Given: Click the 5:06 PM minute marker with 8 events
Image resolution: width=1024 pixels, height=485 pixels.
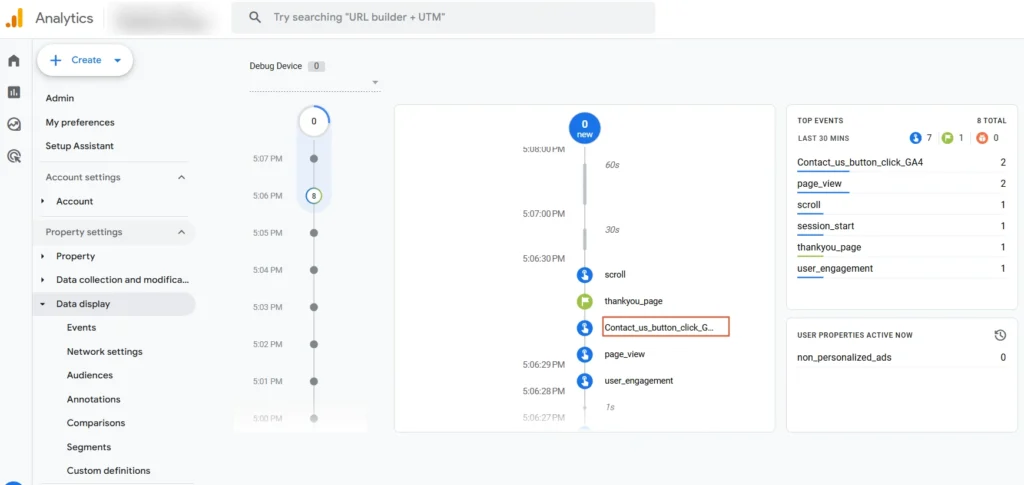Looking at the screenshot, I should 314,196.
